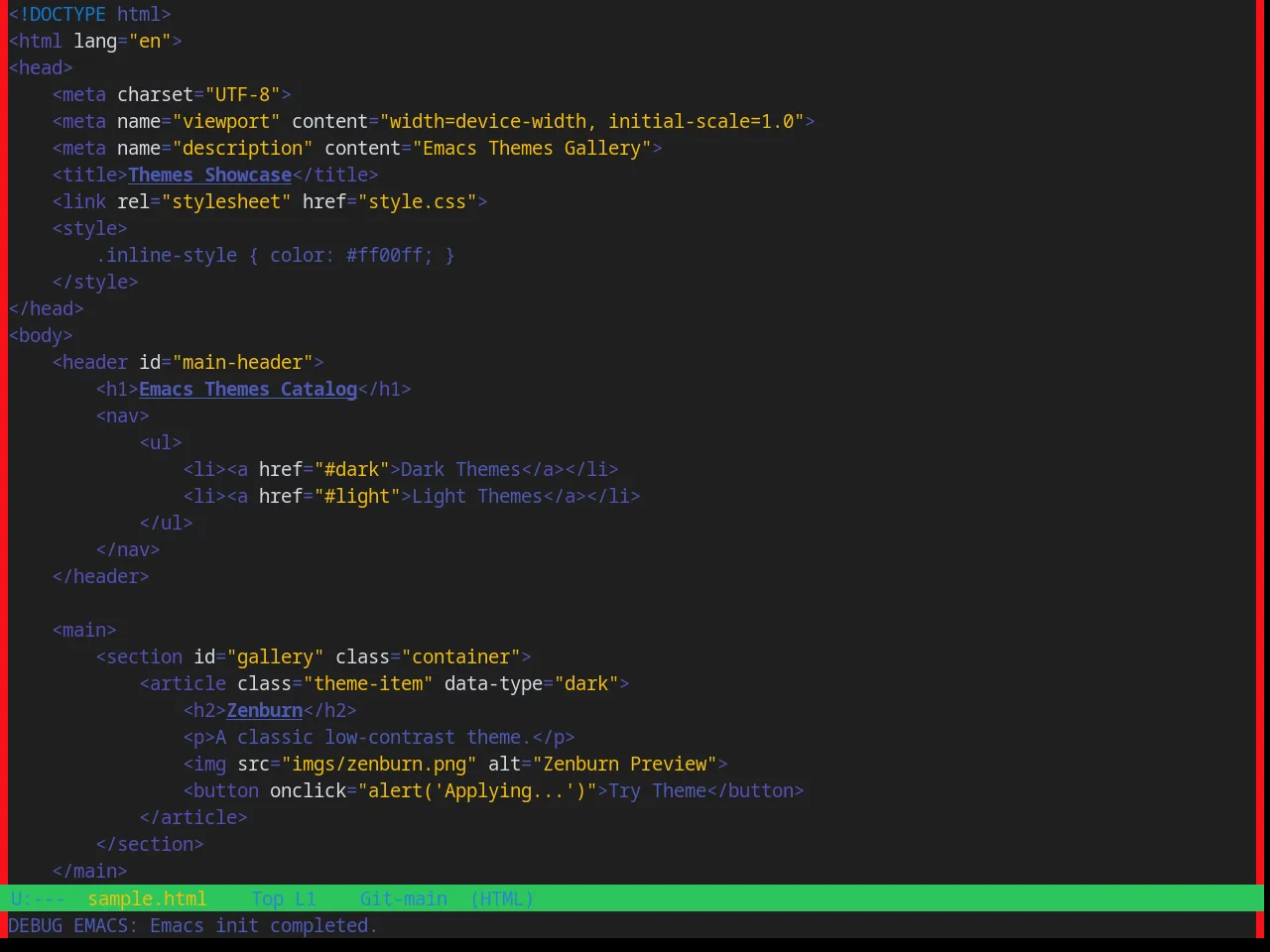Click the Zenburn h2 heading text
Screen dimensions: 1270x952
click(264, 710)
